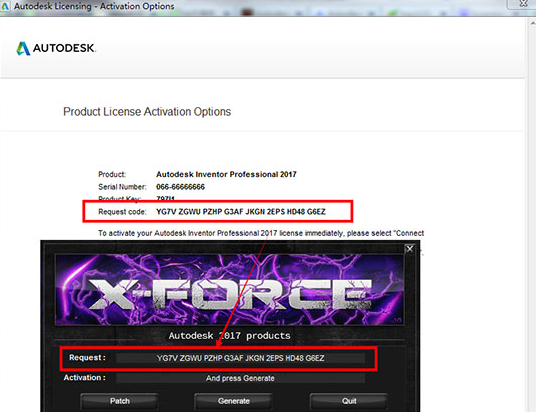
Task: Click the Patch button
Action: (x=120, y=401)
